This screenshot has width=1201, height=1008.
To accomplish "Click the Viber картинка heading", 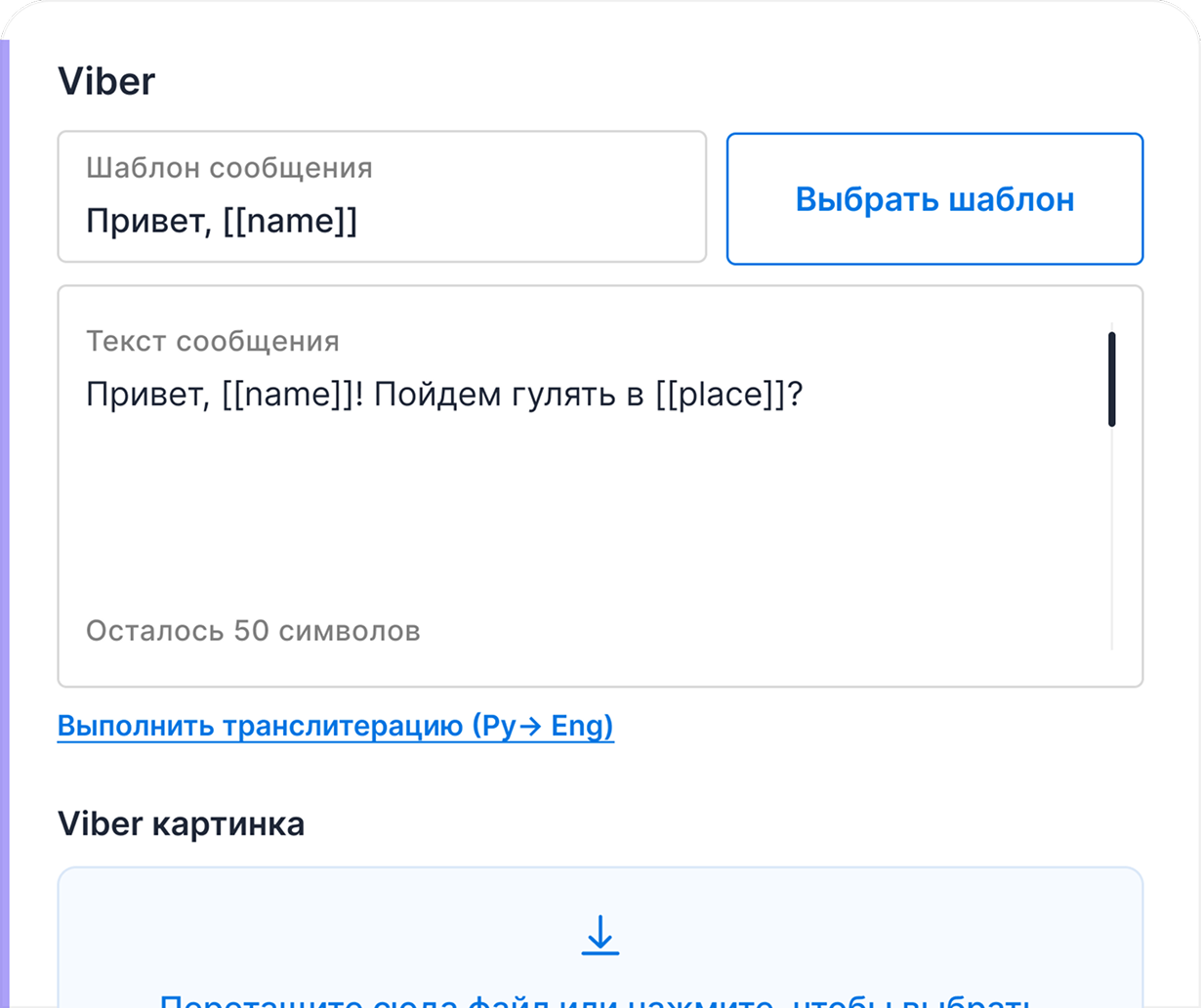I will [181, 823].
